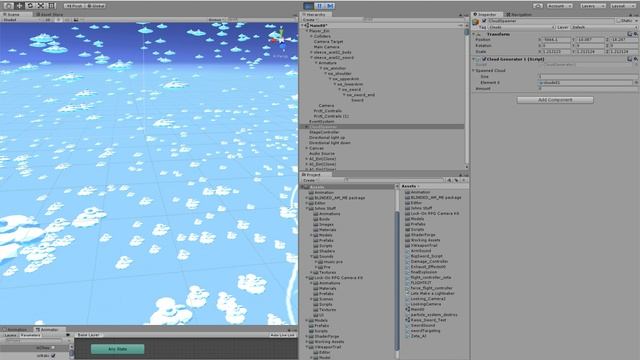
Task: Collapse the Transform component
Action: pos(474,34)
